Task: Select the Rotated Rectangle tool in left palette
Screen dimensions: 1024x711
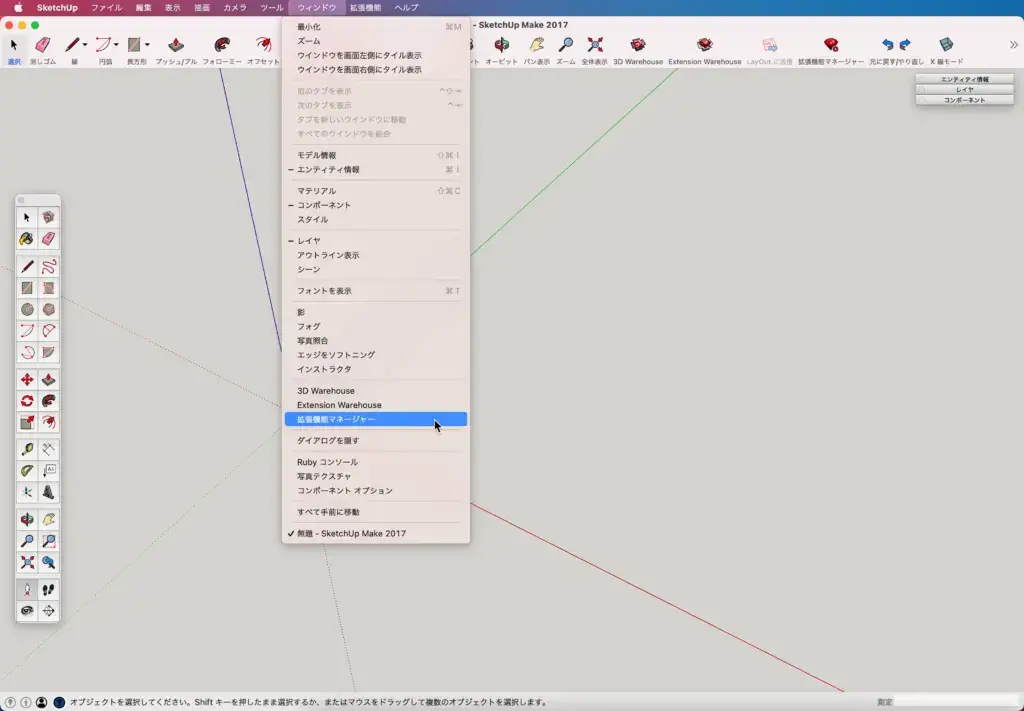Action: tap(48, 288)
